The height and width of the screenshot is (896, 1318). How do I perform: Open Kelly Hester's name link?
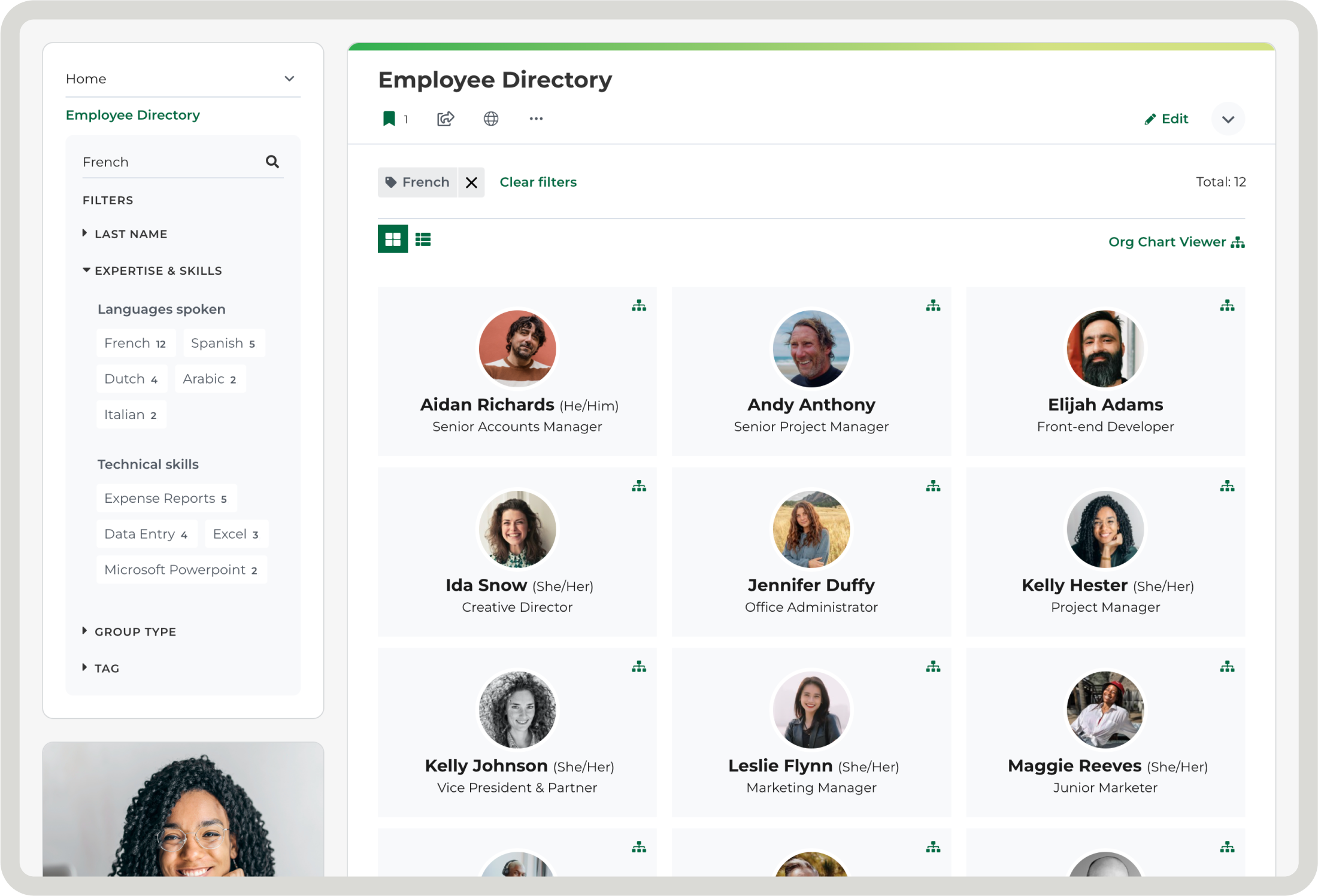coord(1074,585)
